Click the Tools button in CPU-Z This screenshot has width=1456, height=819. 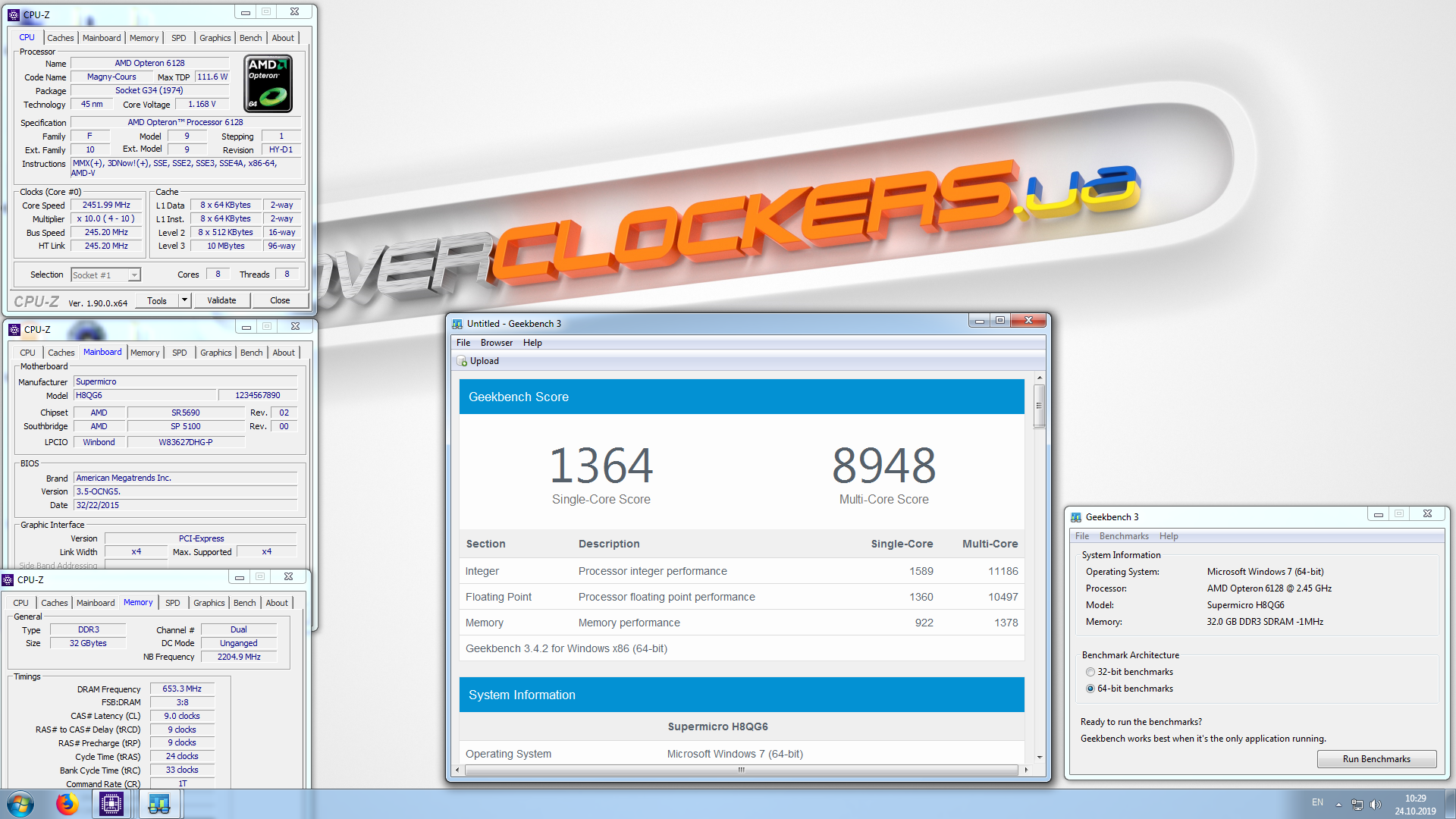[x=157, y=300]
